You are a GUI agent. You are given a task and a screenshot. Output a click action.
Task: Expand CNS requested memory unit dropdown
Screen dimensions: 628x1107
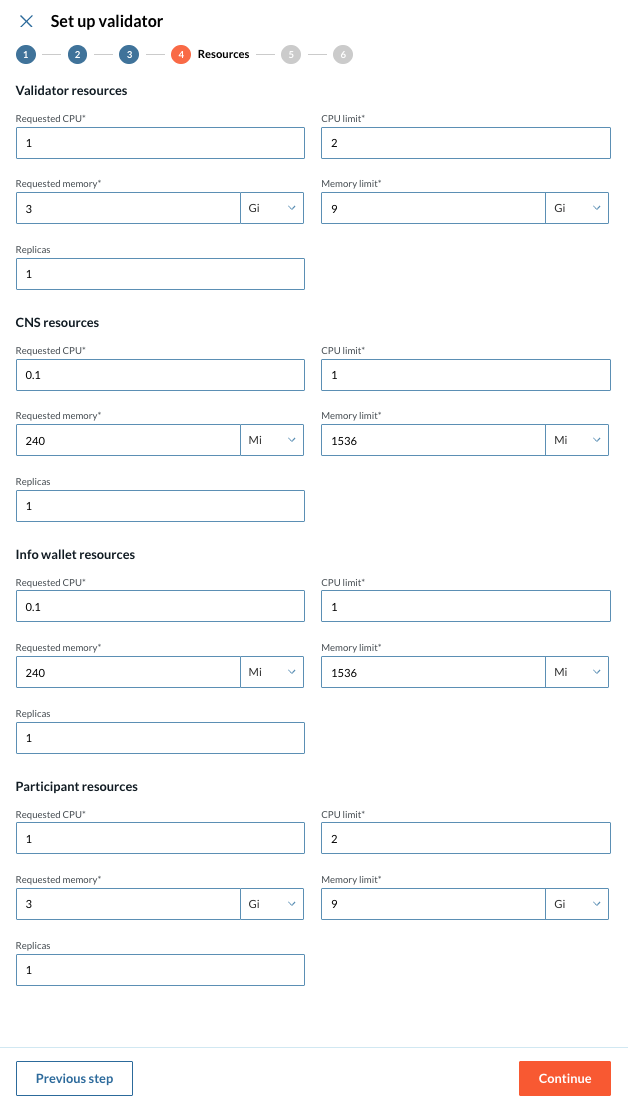[x=272, y=440]
